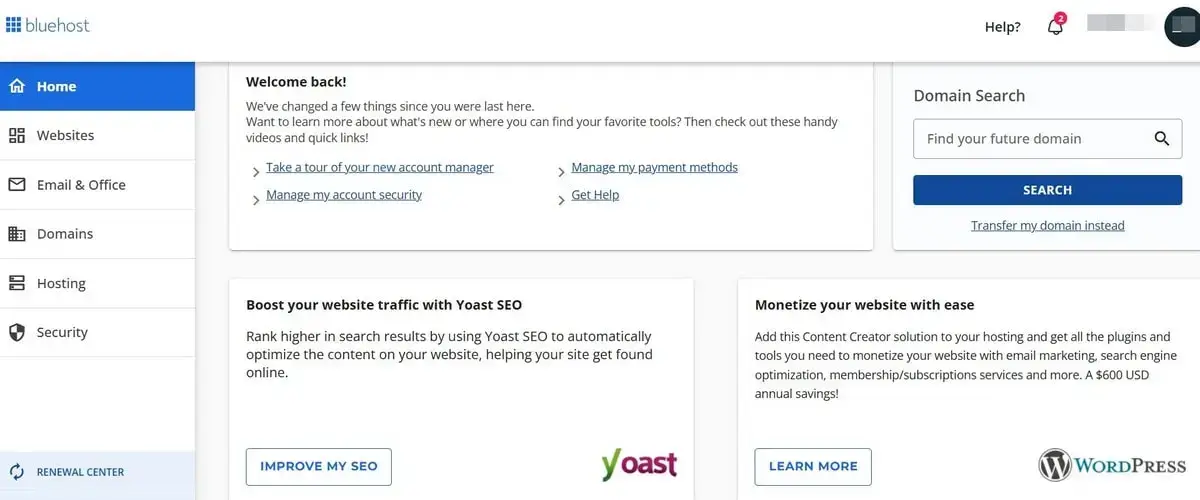Viewport: 1200px width, 500px height.
Task: Open Transfer my domain instead link
Action: [x=1047, y=225]
